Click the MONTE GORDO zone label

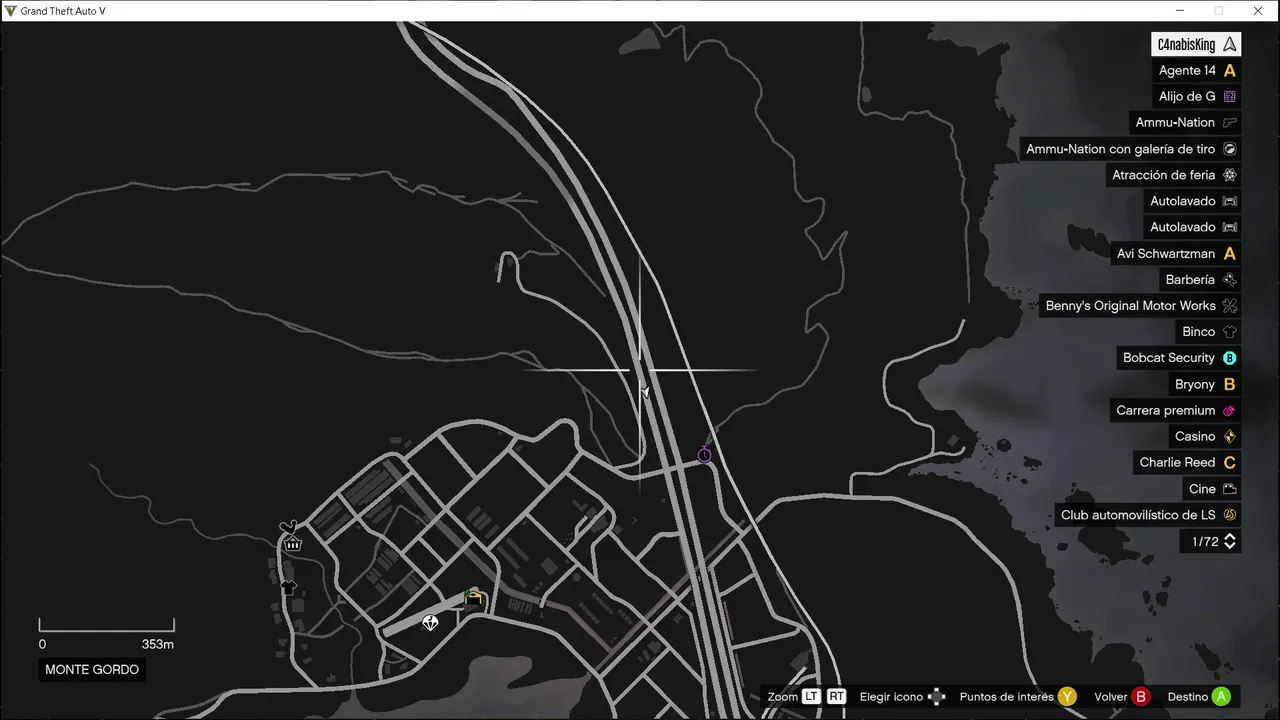pyautogui.click(x=92, y=670)
